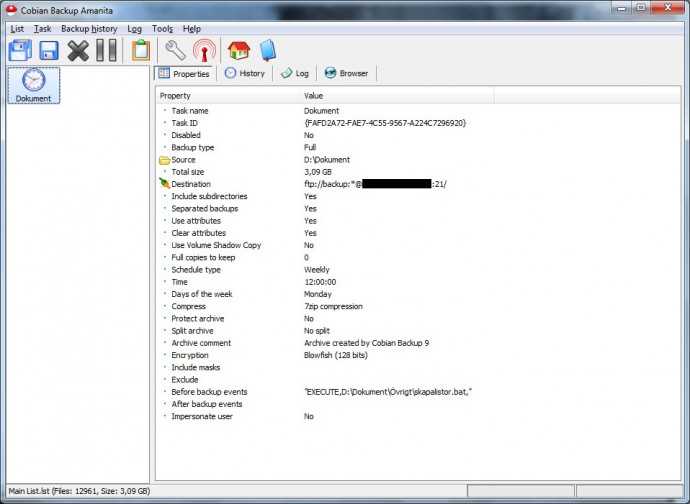Click the 7zip compression value

click(x=333, y=306)
